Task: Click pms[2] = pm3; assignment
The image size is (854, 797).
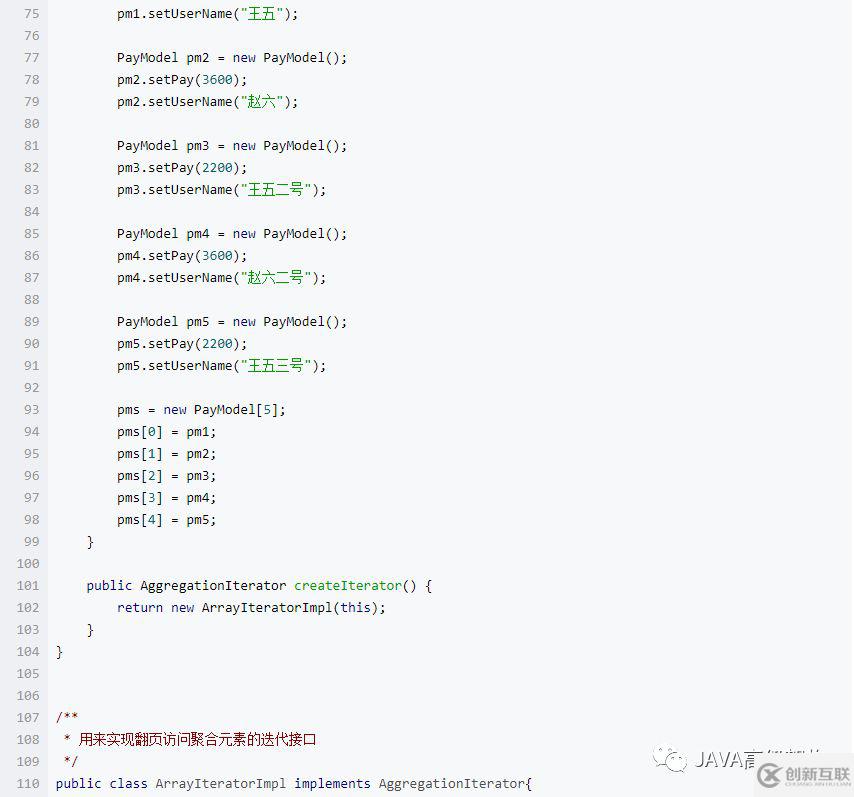Action: tap(166, 476)
